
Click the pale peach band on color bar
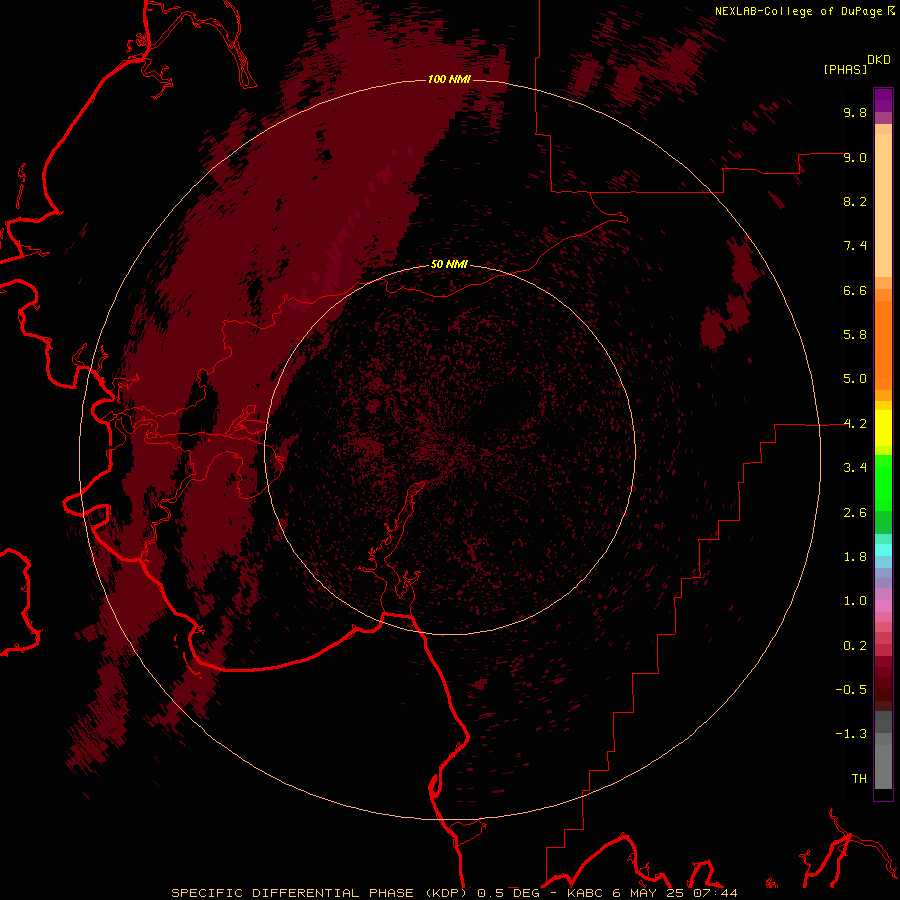tap(883, 205)
